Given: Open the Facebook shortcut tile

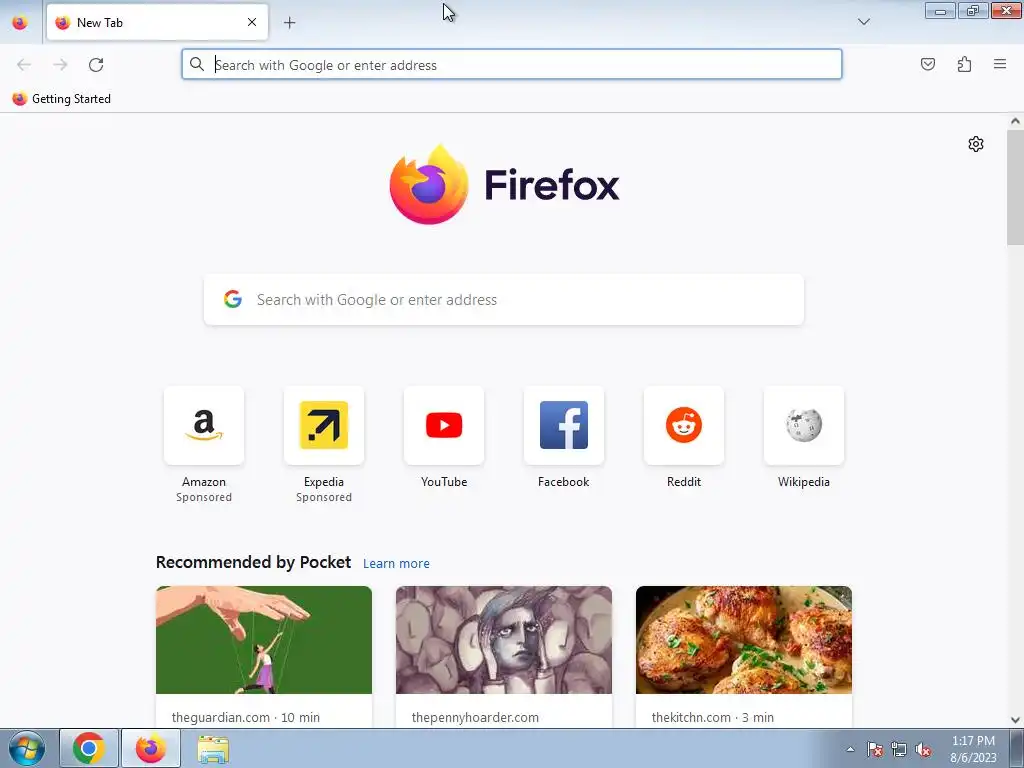Looking at the screenshot, I should (x=564, y=425).
